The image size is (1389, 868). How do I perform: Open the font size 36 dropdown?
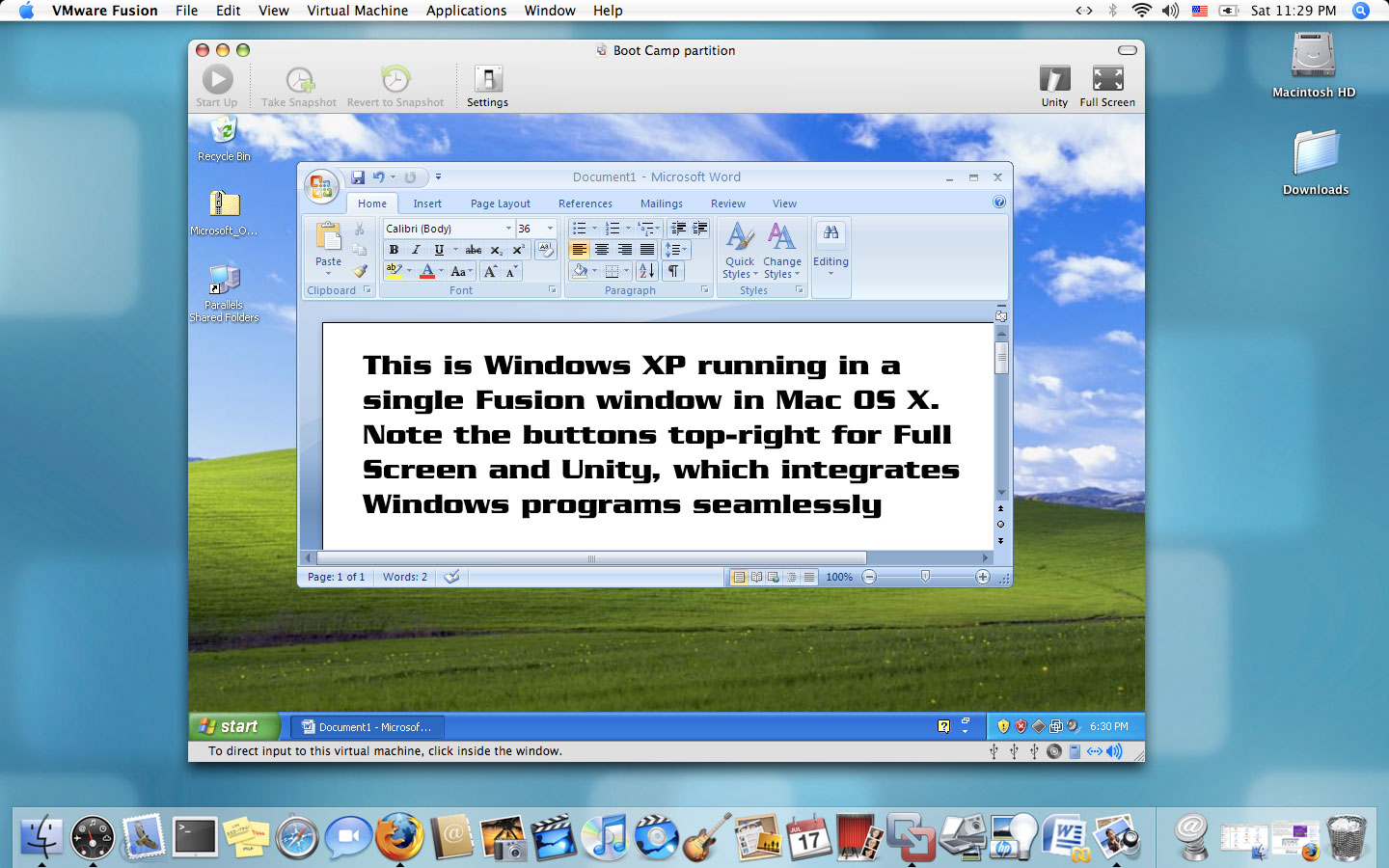click(551, 229)
